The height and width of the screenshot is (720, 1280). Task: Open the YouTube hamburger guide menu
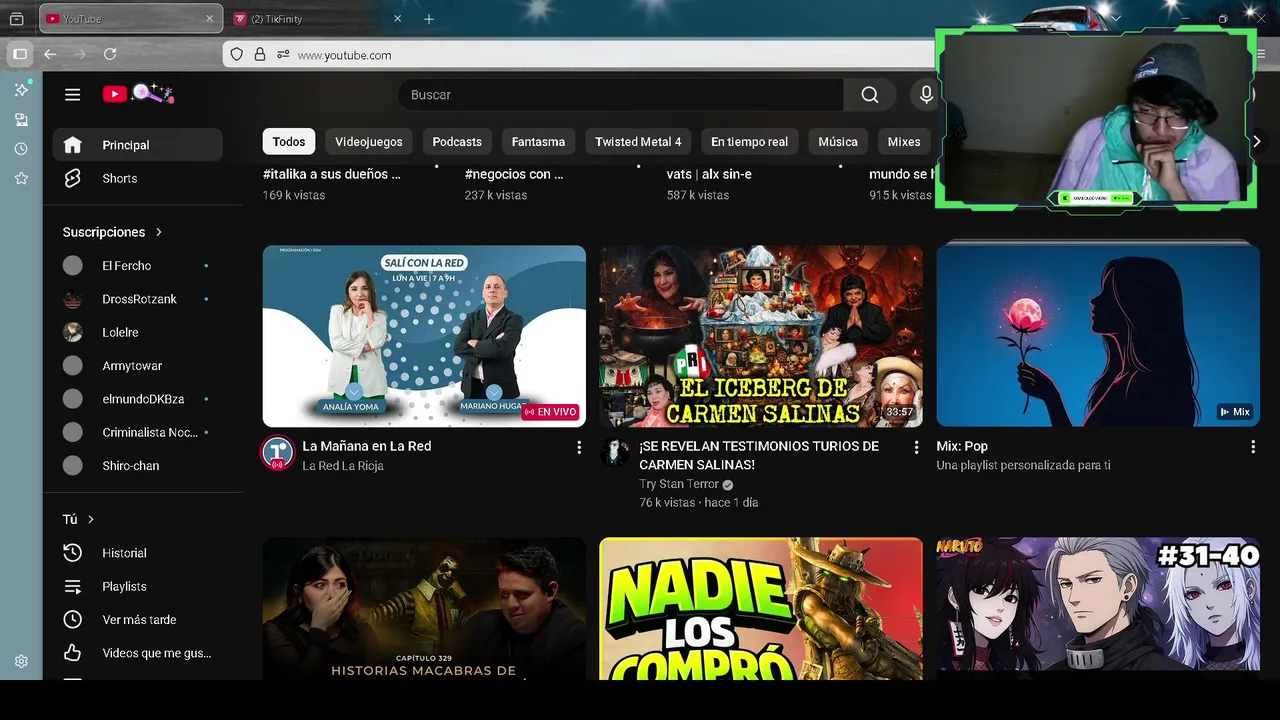(72, 94)
